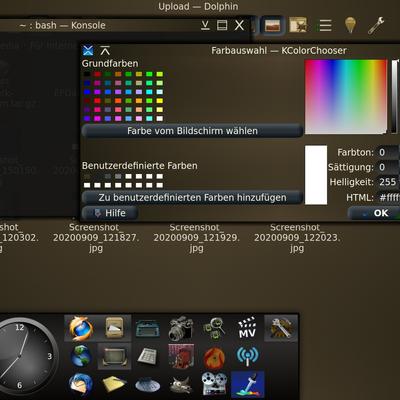Select file Screenshot_20200909_121929.jpg
The image size is (400, 400).
coord(196,238)
